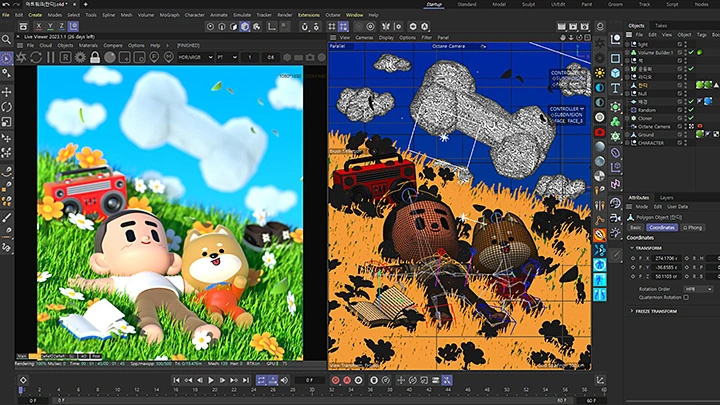Open the Attributes panel hamburger menu

[x=629, y=207]
